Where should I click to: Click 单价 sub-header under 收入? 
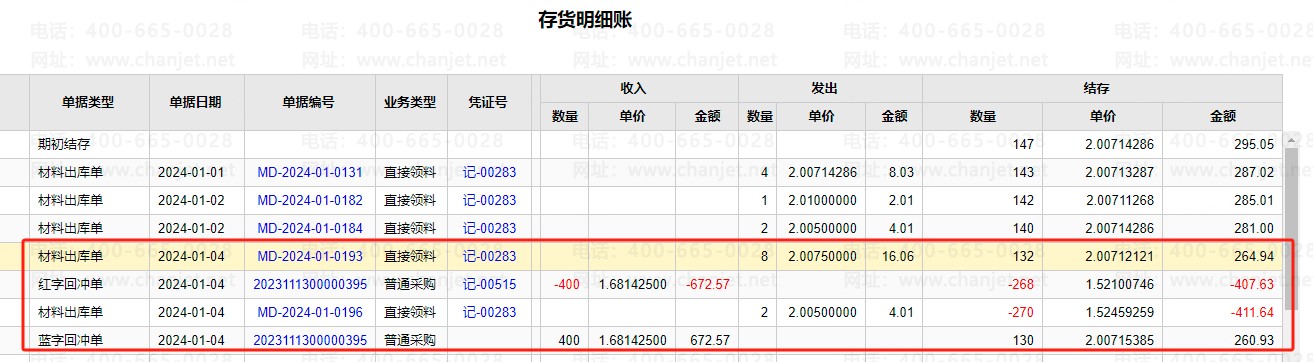coord(632,116)
